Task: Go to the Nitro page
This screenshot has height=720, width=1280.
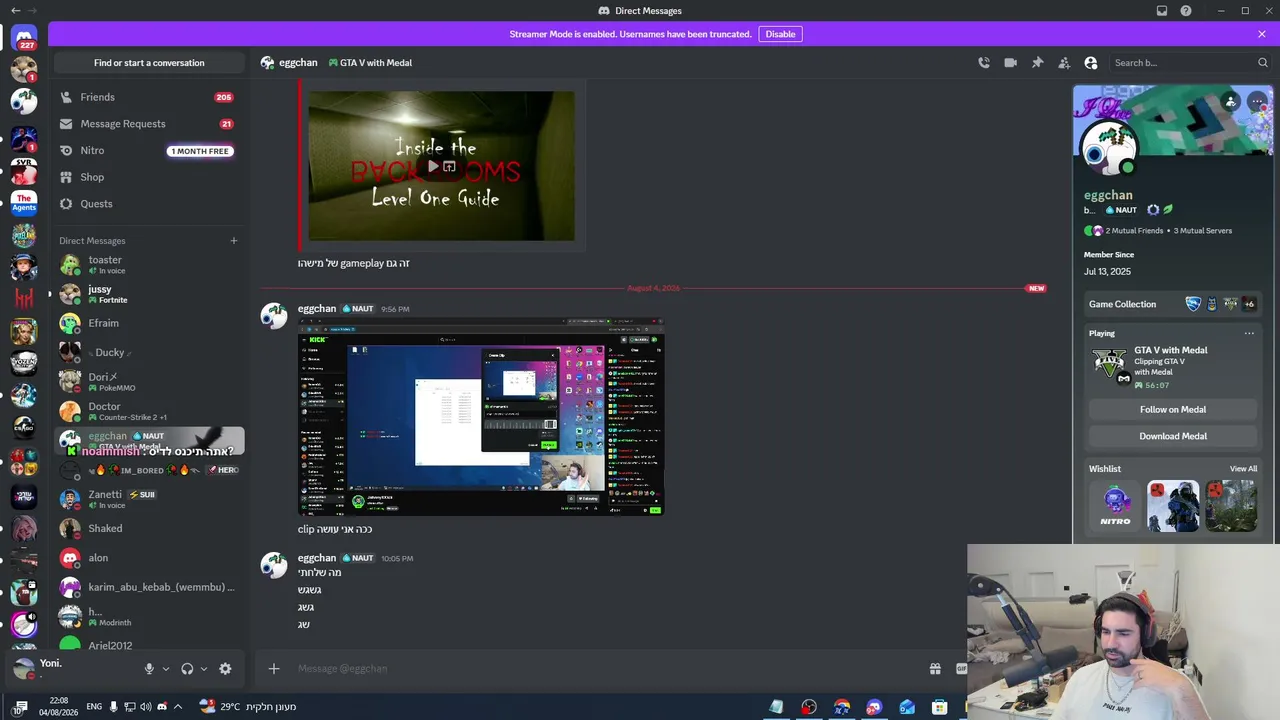Action: 149,151
